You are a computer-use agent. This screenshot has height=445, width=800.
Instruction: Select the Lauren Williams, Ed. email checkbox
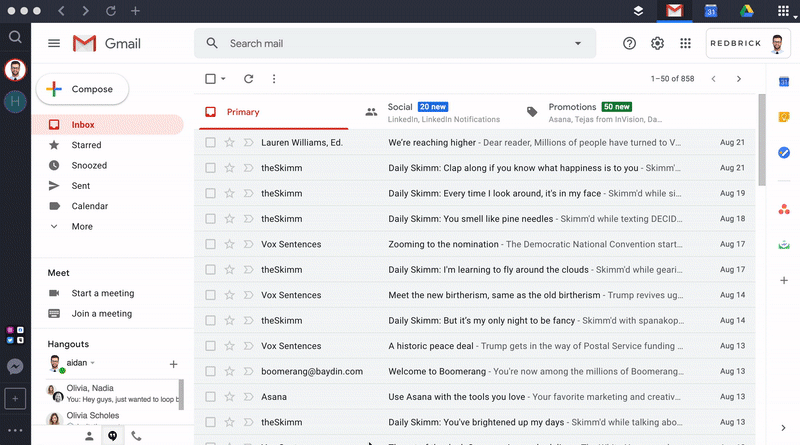(x=210, y=142)
